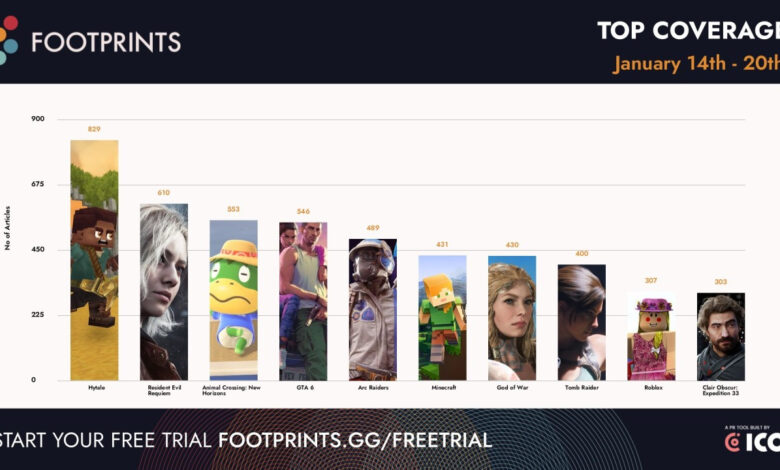Click the January 14th - 20th date text
Image resolution: width=780 pixels, height=470 pixels.
[696, 64]
